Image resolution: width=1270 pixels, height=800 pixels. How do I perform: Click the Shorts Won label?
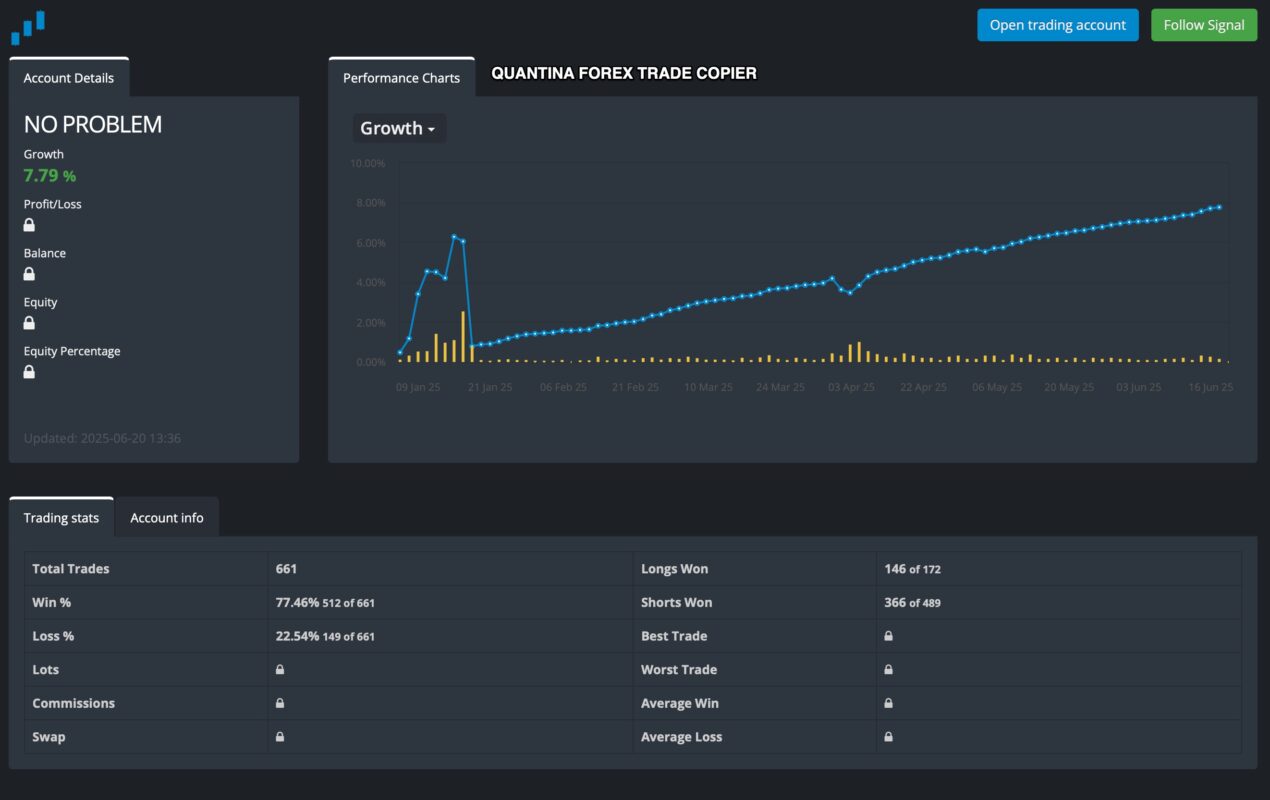click(676, 603)
